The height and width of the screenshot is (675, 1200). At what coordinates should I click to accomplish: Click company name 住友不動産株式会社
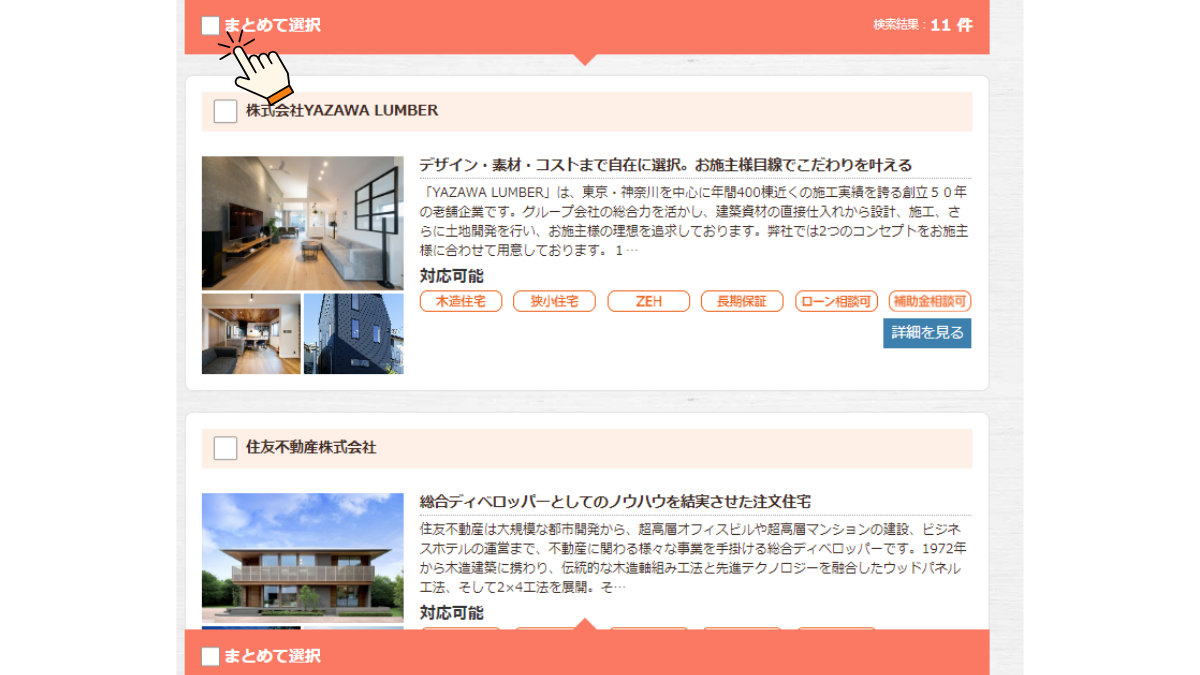[x=311, y=448]
